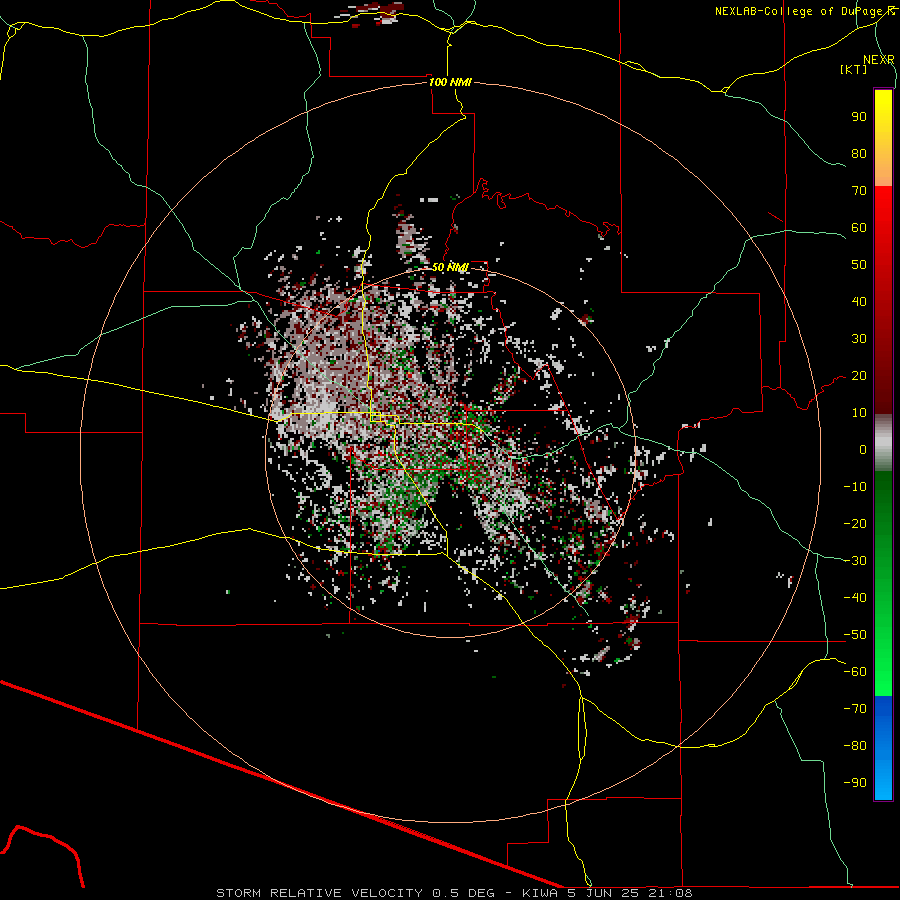Click the 50 NMI range ring label
This screenshot has height=900, width=900.
[450, 267]
